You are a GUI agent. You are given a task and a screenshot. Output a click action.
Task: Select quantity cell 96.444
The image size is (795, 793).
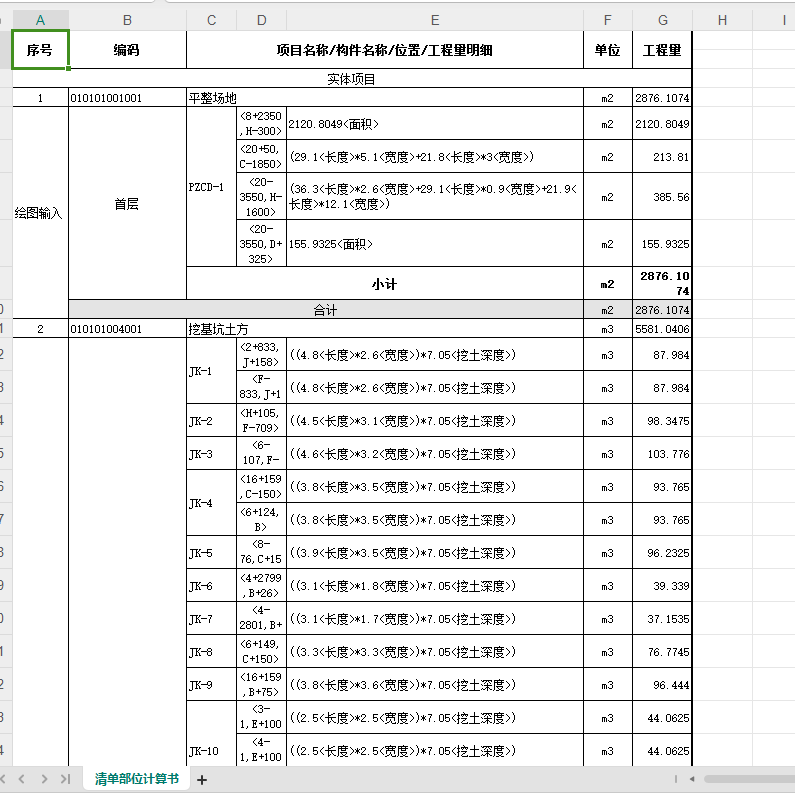(662, 684)
